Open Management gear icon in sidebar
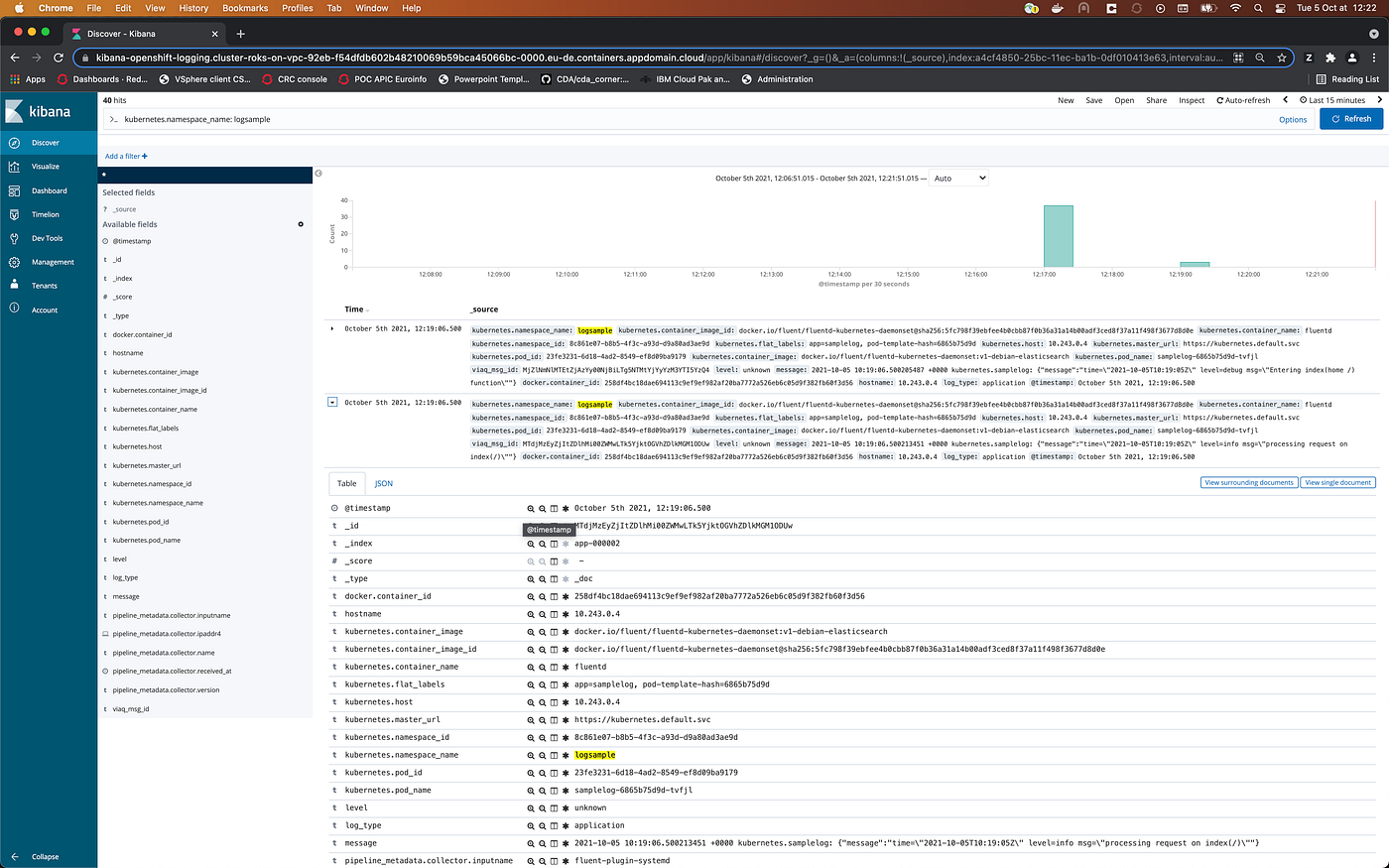 tap(14, 262)
